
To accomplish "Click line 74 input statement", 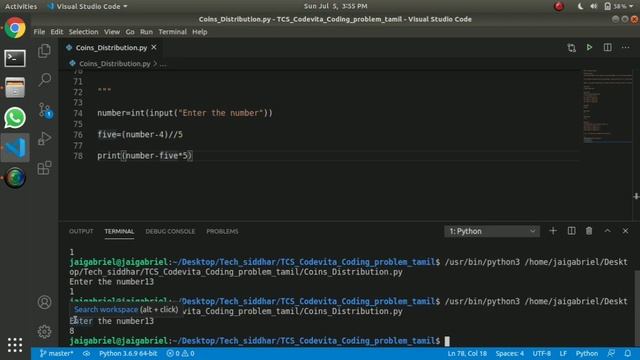I will (x=184, y=113).
